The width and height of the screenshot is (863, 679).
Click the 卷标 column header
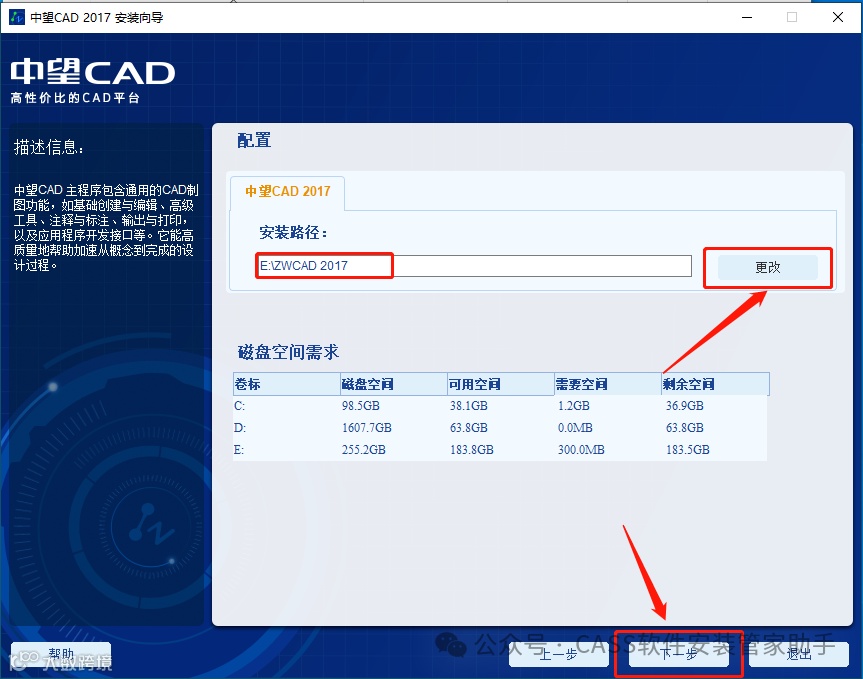pos(286,384)
